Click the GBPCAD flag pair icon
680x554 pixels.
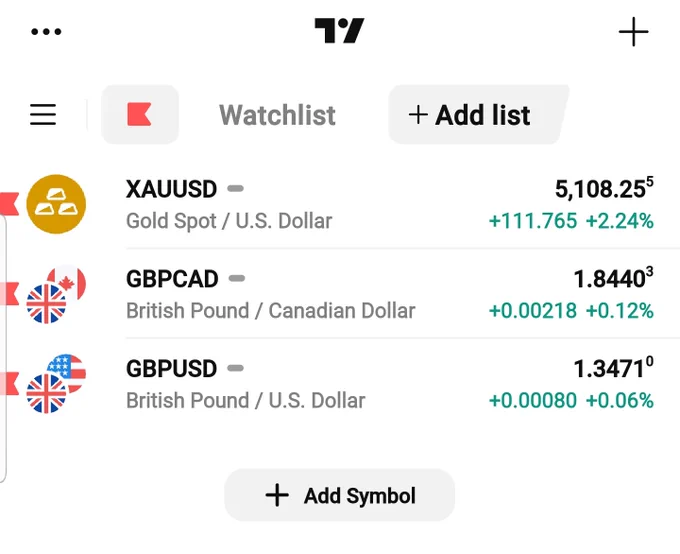click(x=56, y=294)
